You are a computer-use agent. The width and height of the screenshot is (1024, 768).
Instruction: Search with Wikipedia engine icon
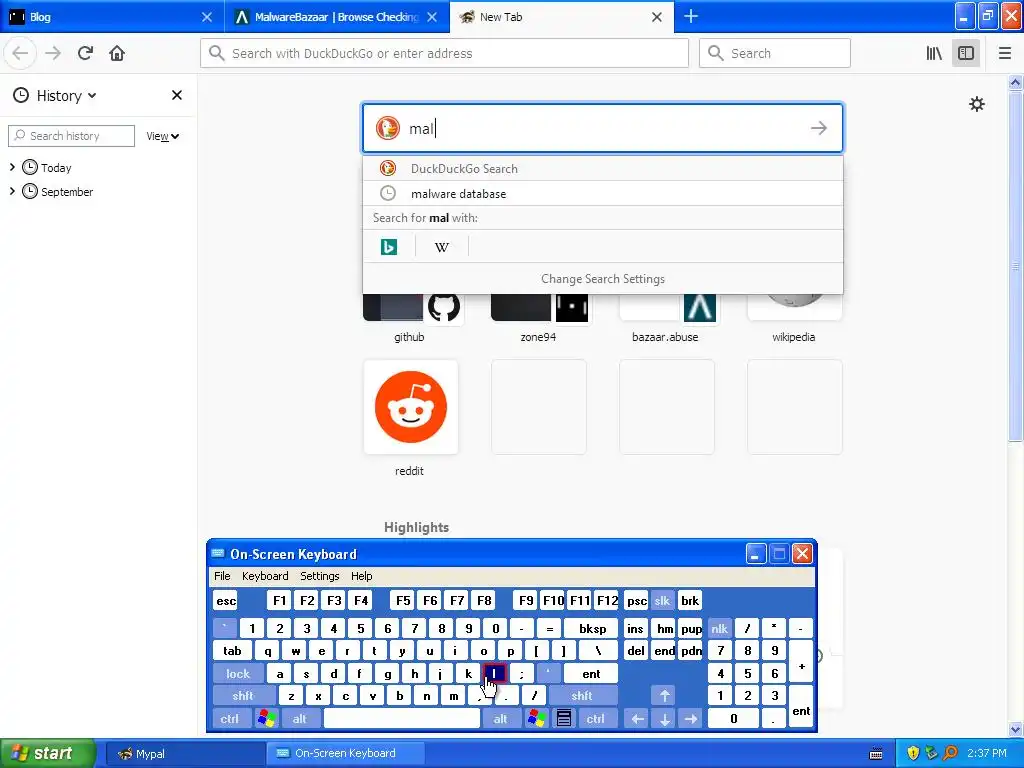pyautogui.click(x=441, y=247)
